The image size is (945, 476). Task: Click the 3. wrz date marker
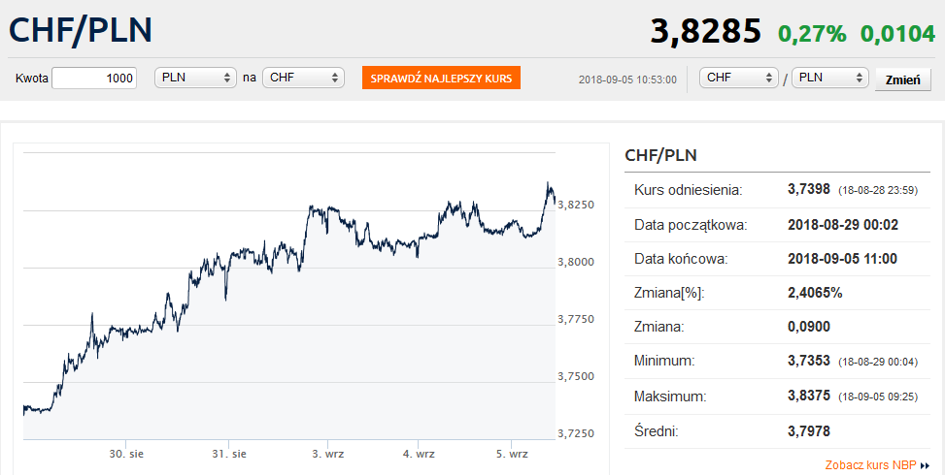coord(328,454)
